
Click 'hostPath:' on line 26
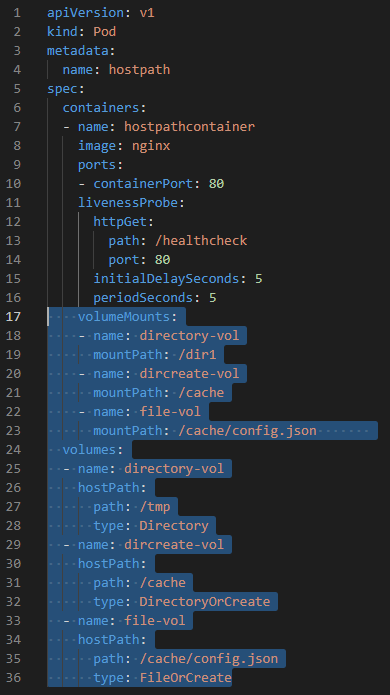tap(112, 488)
